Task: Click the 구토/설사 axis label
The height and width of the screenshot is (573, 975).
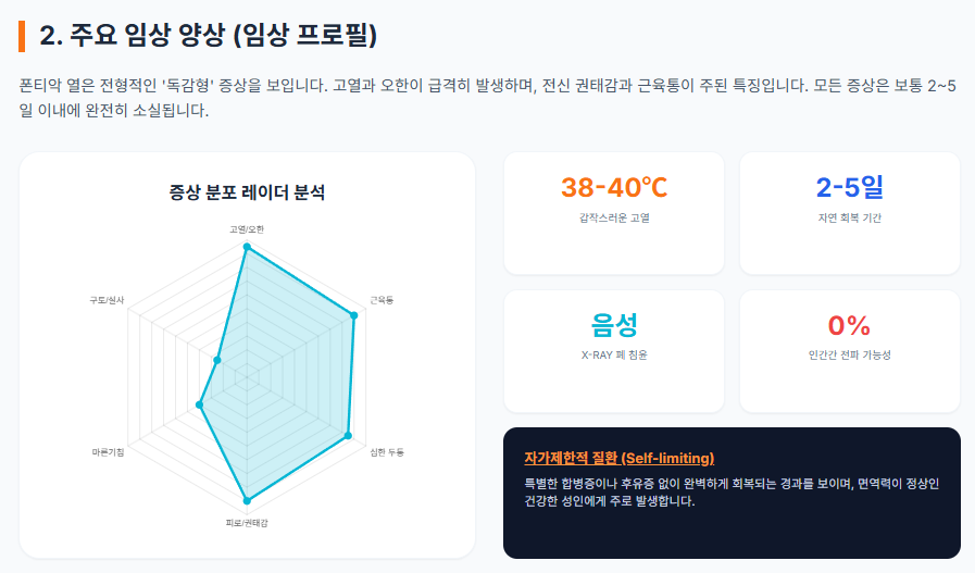Action: pos(107,300)
